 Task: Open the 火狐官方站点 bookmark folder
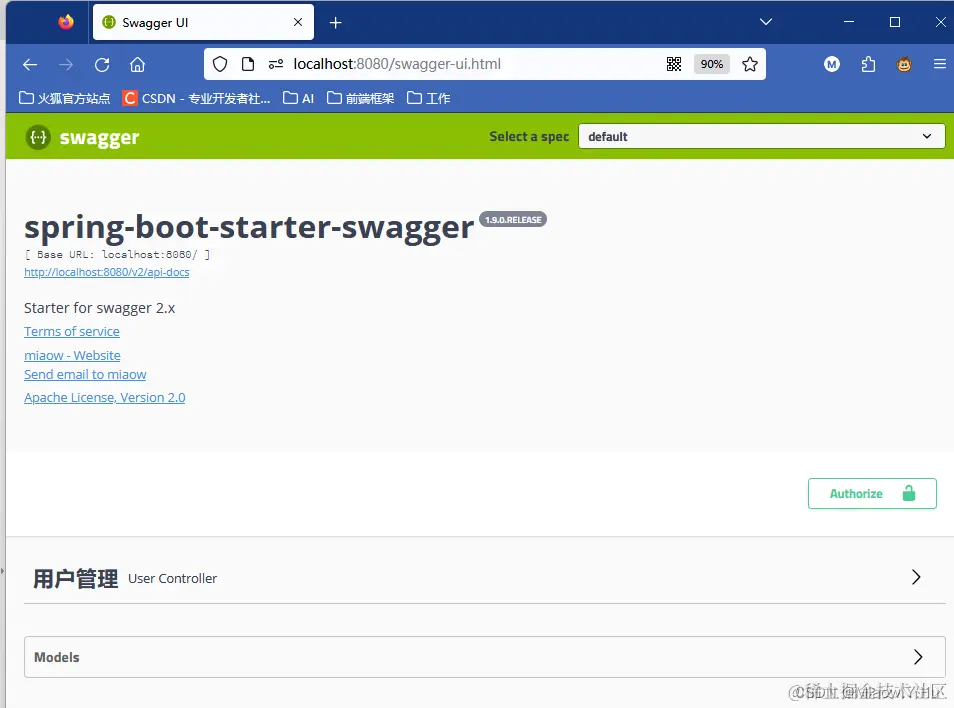click(x=64, y=98)
